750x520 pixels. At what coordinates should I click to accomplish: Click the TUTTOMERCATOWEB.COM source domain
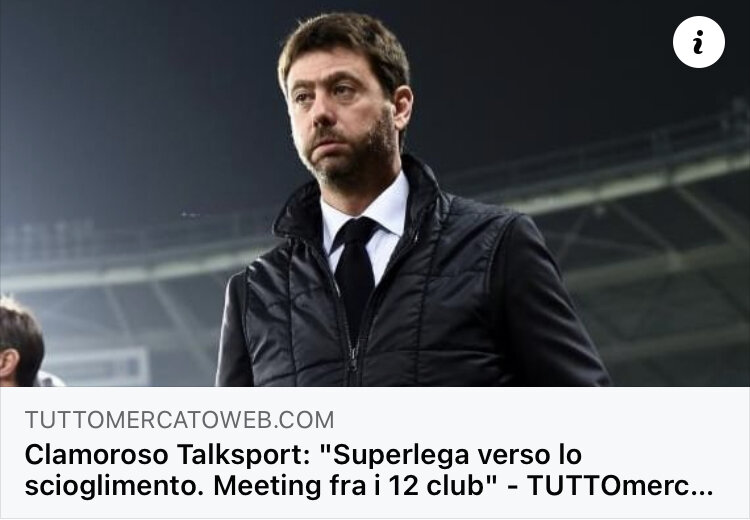pos(179,420)
